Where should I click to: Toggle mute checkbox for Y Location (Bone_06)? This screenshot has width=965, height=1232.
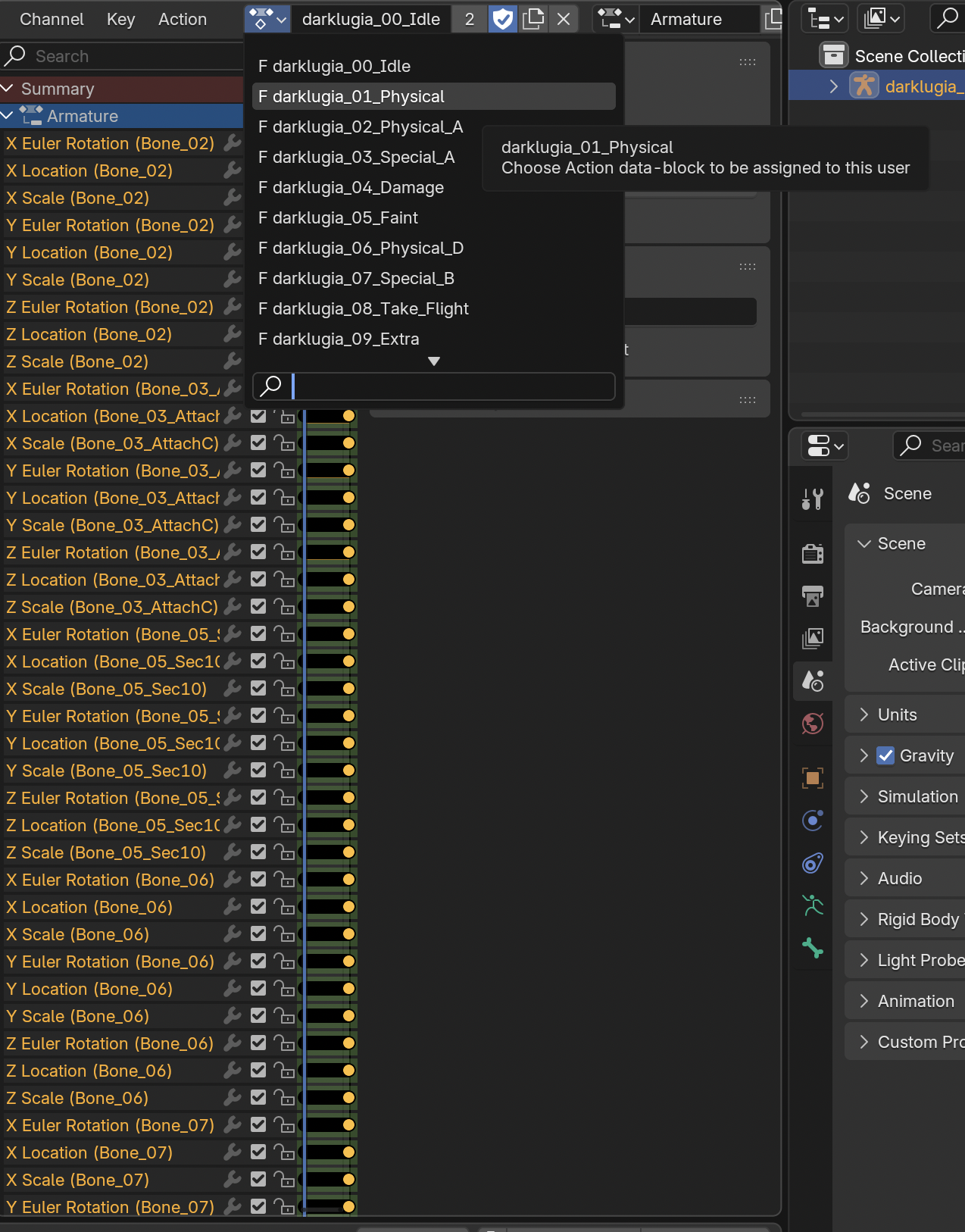258,988
